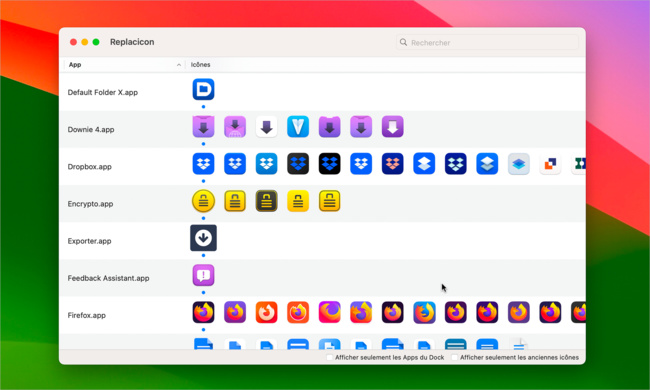
Task: Choose the black Dropbox icon with blue logo
Action: tap(329, 164)
